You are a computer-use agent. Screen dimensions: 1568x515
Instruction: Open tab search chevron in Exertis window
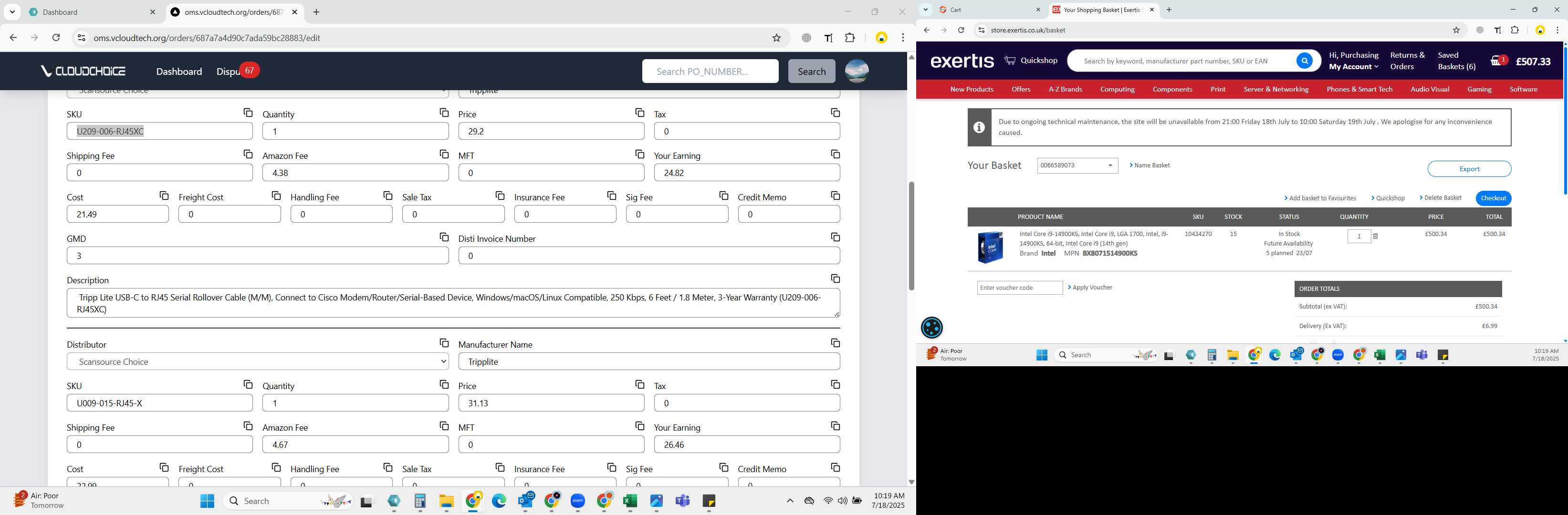click(x=925, y=10)
